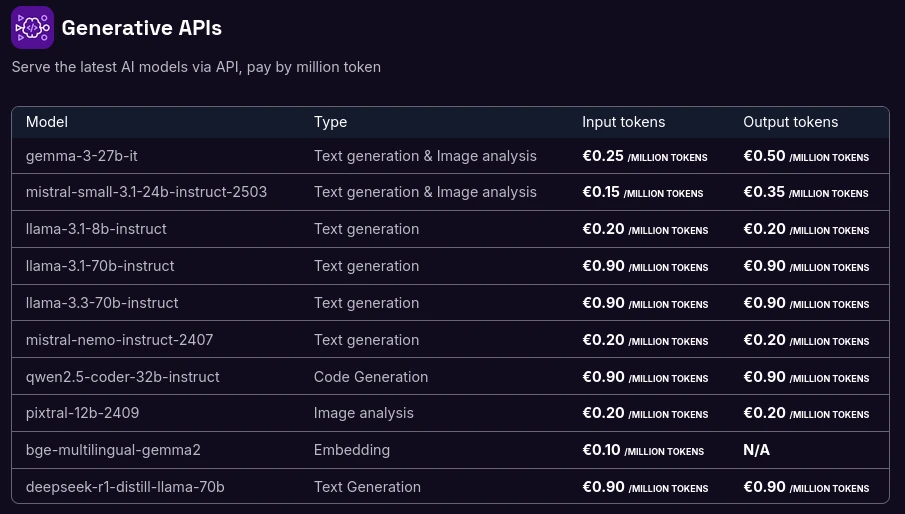Select mistral-nemo-instruct-2407 in the table
The image size is (905, 514).
119,340
